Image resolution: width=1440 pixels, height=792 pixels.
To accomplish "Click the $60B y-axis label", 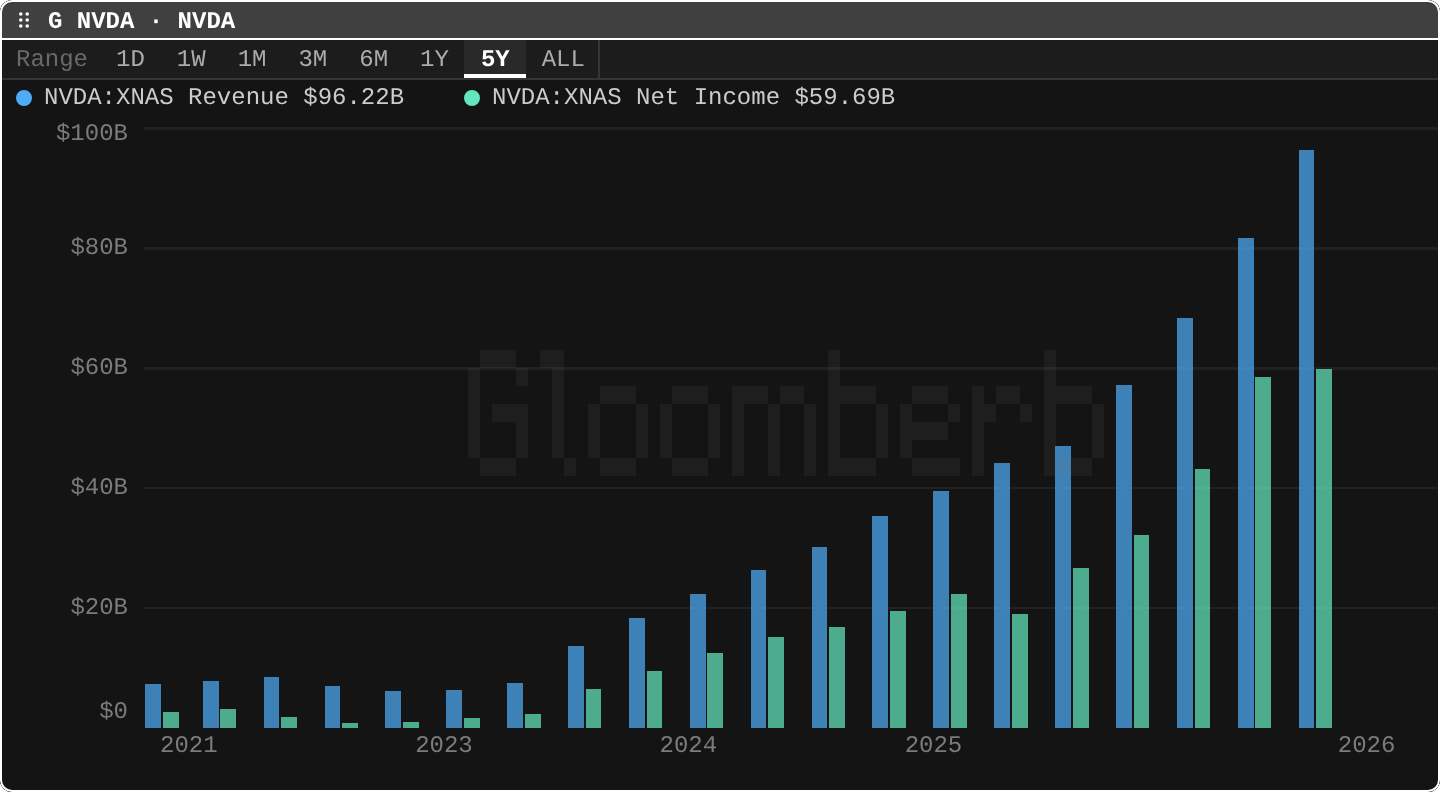I will (98, 367).
